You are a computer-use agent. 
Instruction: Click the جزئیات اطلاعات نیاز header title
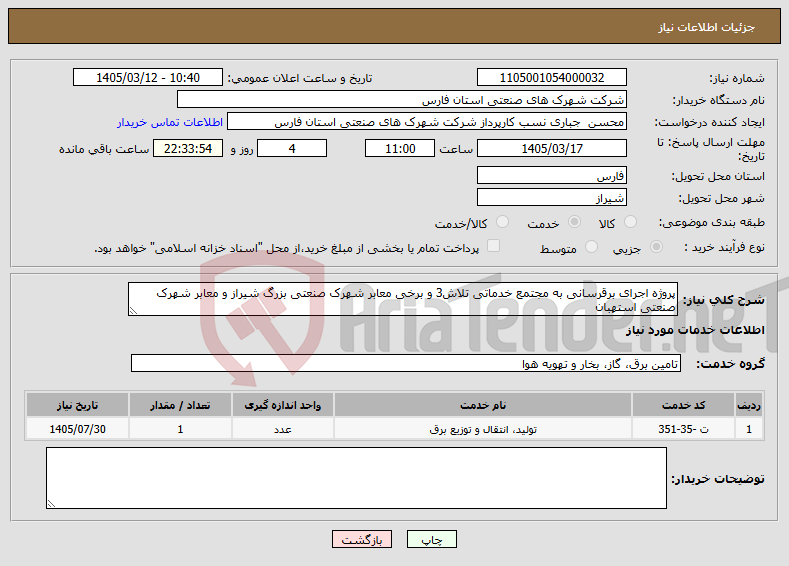click(x=706, y=27)
